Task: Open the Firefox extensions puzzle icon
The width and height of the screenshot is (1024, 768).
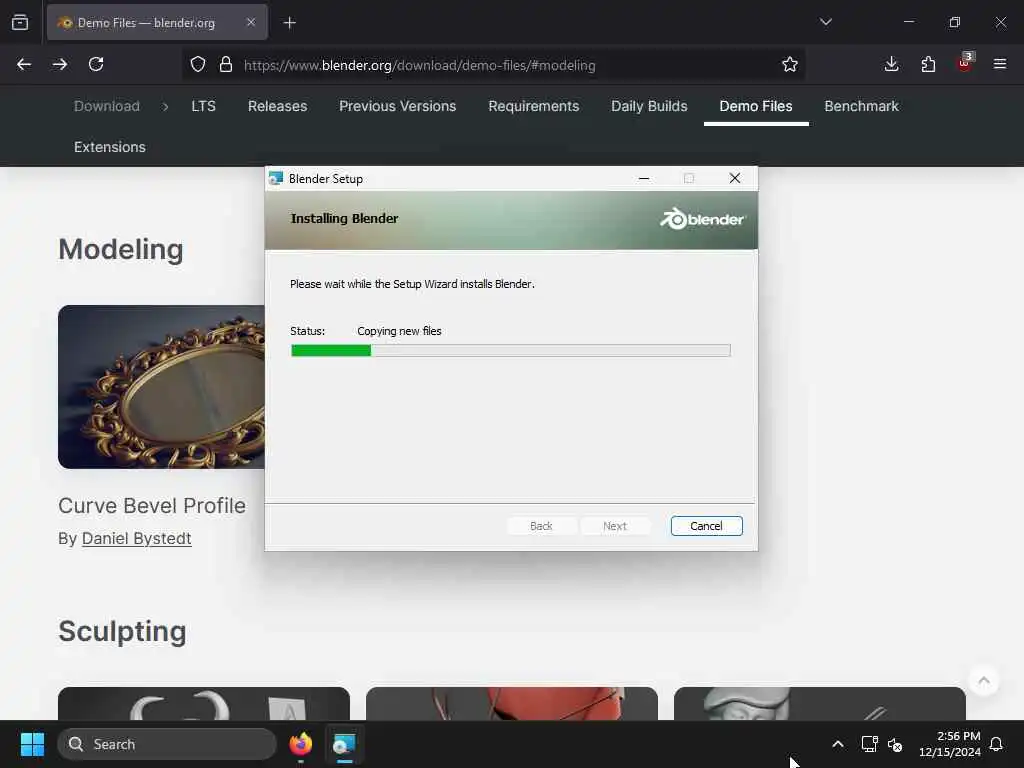Action: pos(928,64)
